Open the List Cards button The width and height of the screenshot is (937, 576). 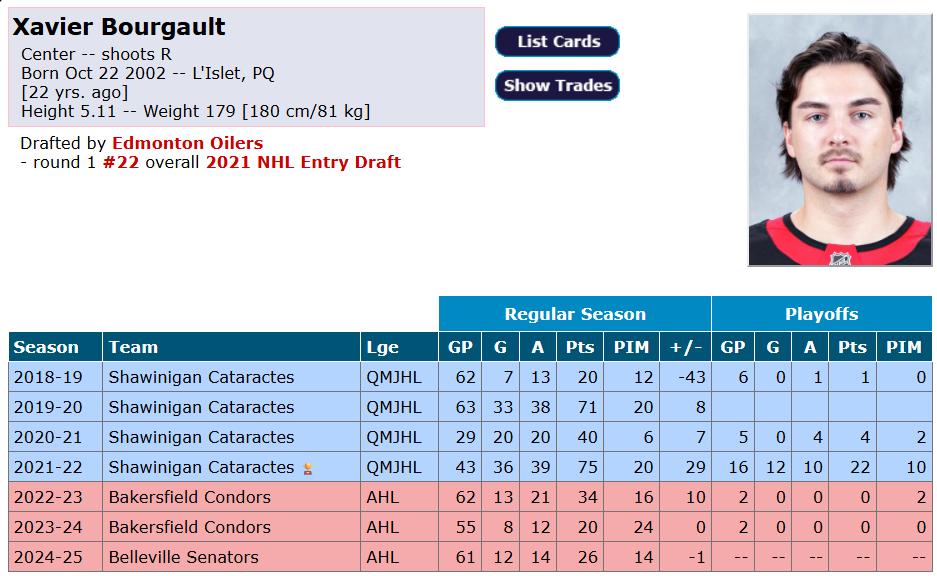pos(558,42)
